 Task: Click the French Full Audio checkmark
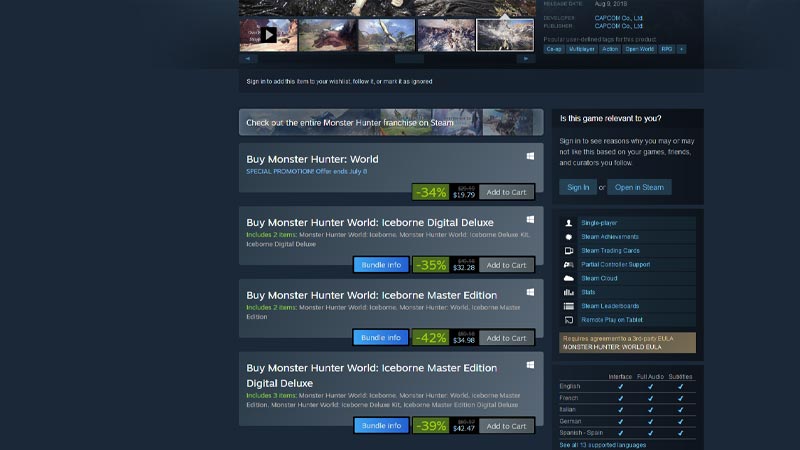click(x=650, y=398)
